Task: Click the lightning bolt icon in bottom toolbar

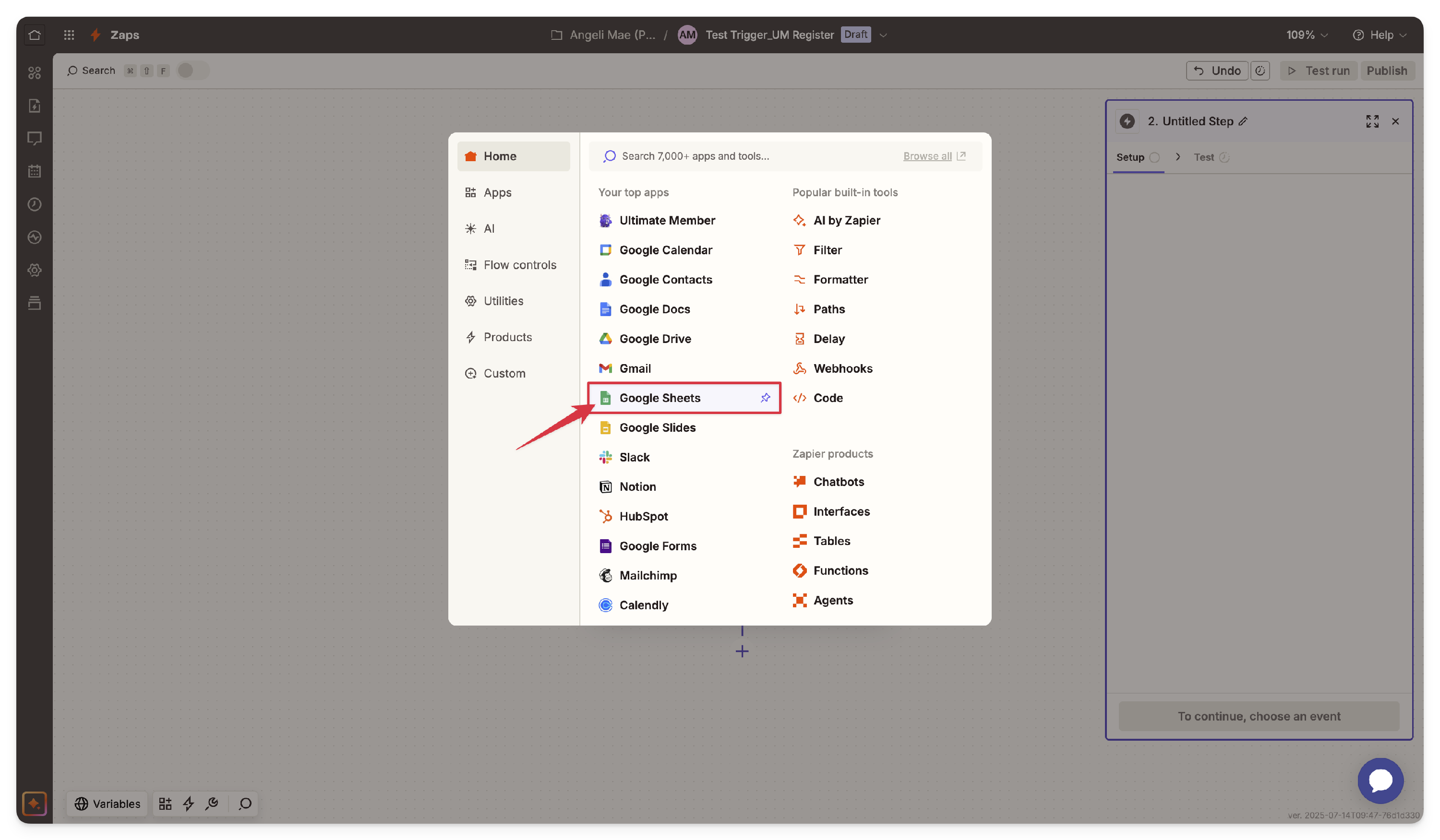Action: [189, 804]
